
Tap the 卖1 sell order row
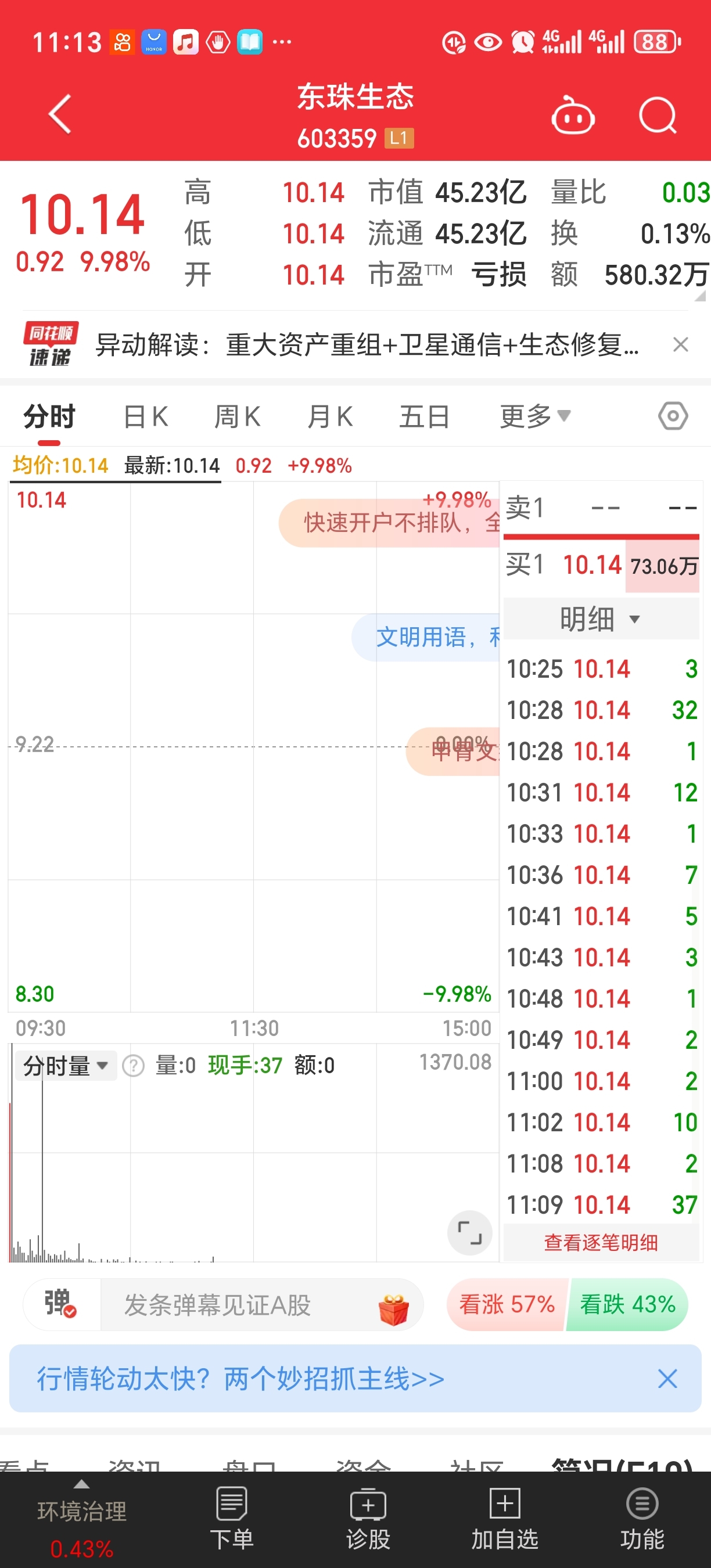pyautogui.click(x=601, y=508)
